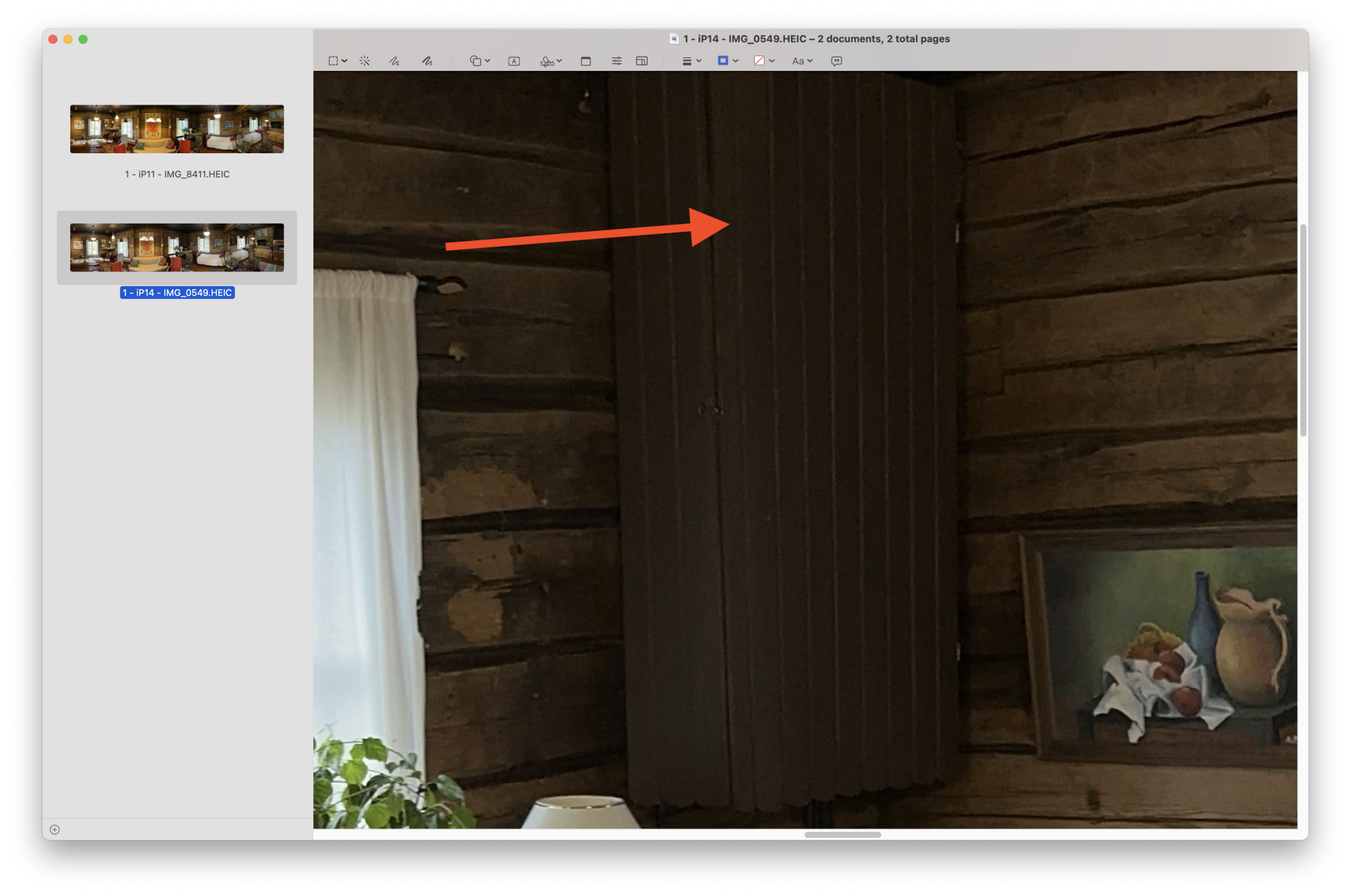The width and height of the screenshot is (1351, 896).
Task: Choose the Draw pen tool
Action: (x=427, y=61)
